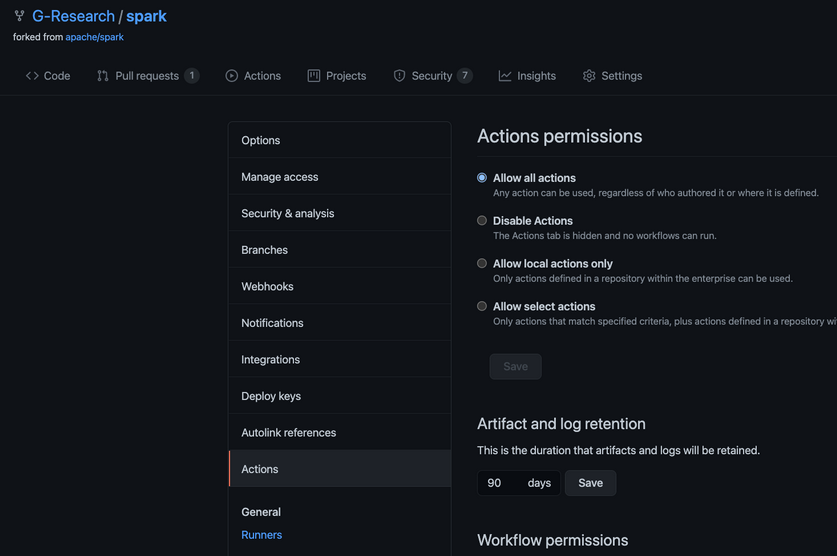Select Manage access in the sidebar
Image resolution: width=837 pixels, height=556 pixels.
coord(339,177)
